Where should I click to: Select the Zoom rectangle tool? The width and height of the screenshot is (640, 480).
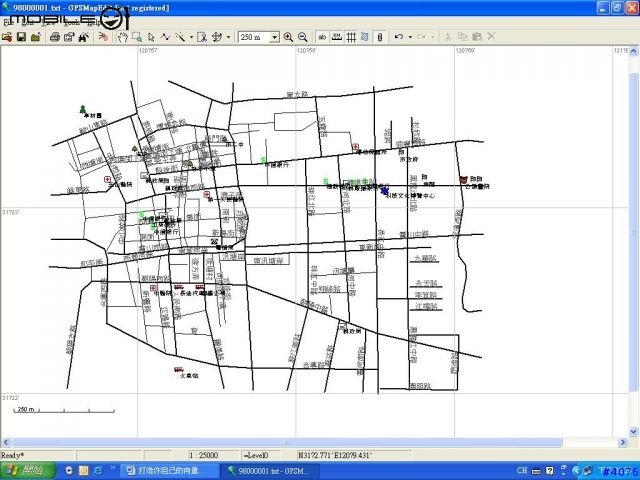(137, 37)
